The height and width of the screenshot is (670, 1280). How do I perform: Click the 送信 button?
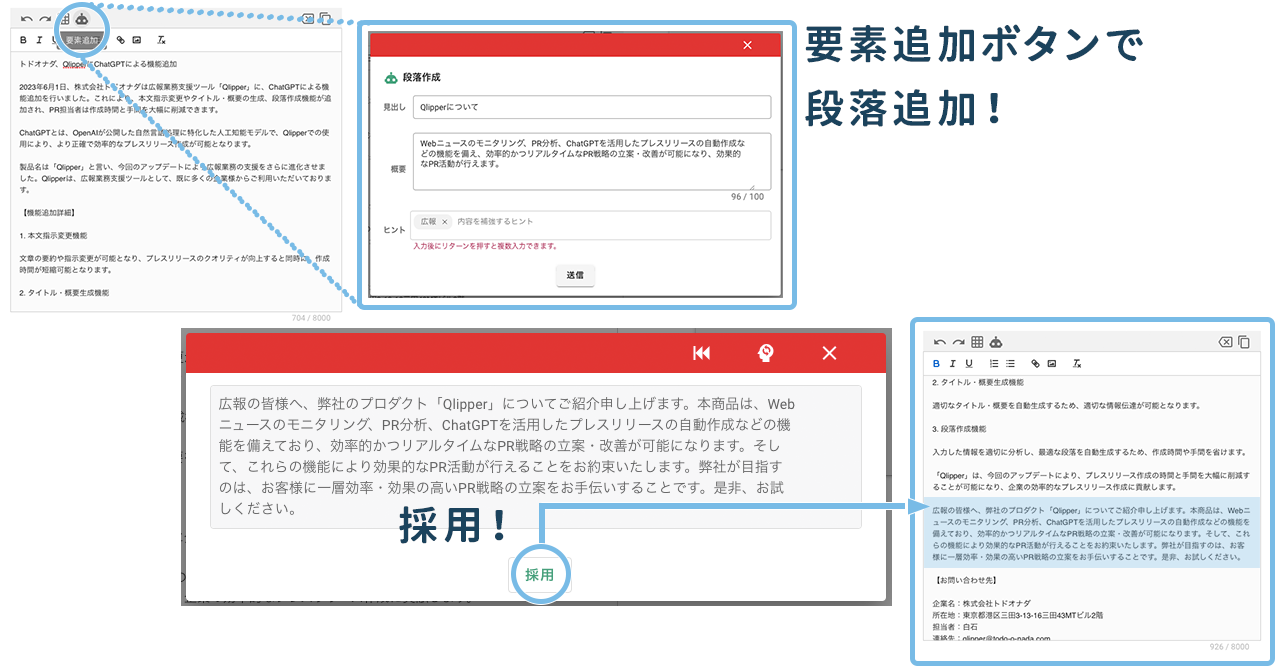[x=575, y=274]
